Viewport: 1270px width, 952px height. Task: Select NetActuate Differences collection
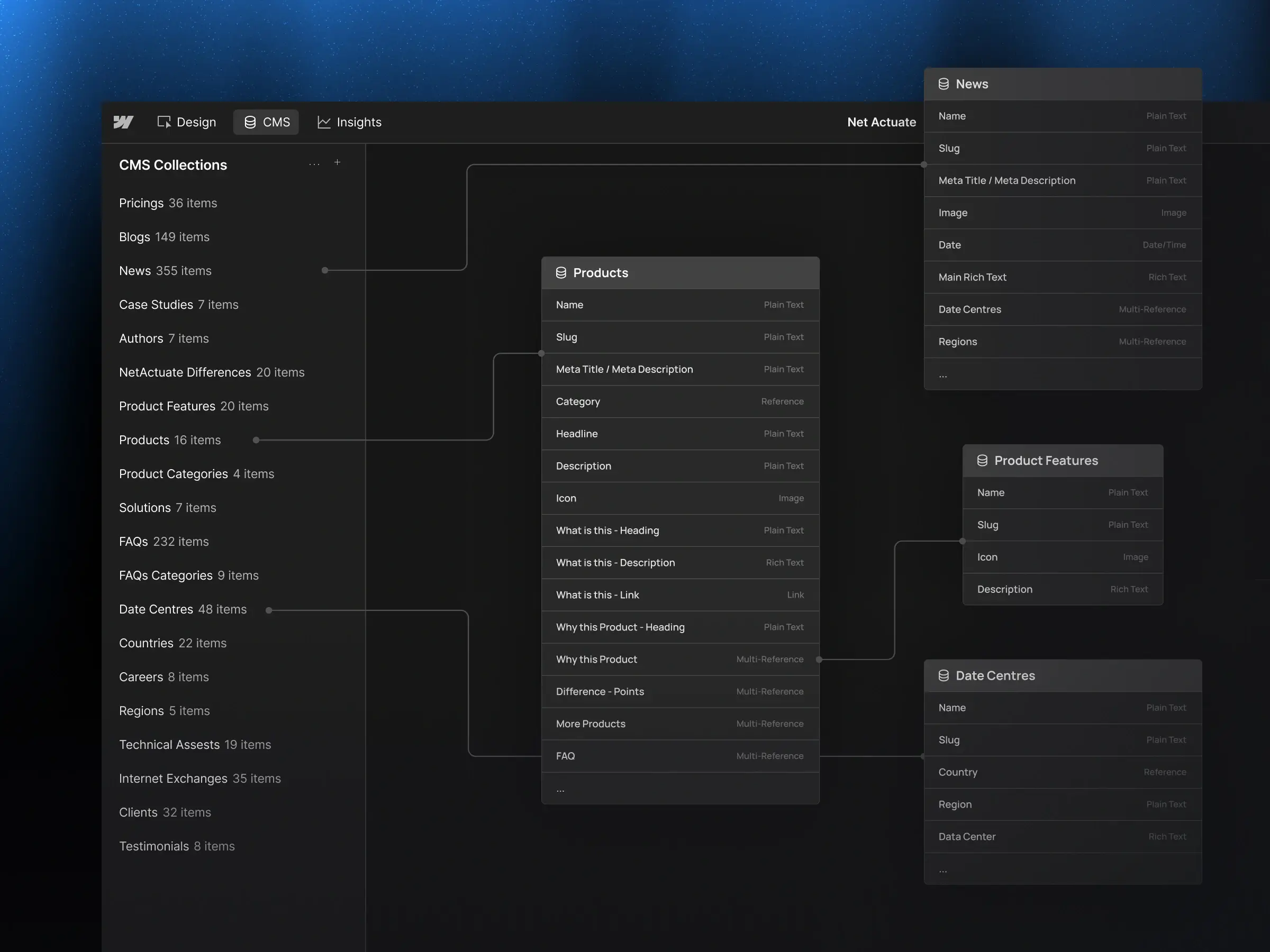[212, 372]
